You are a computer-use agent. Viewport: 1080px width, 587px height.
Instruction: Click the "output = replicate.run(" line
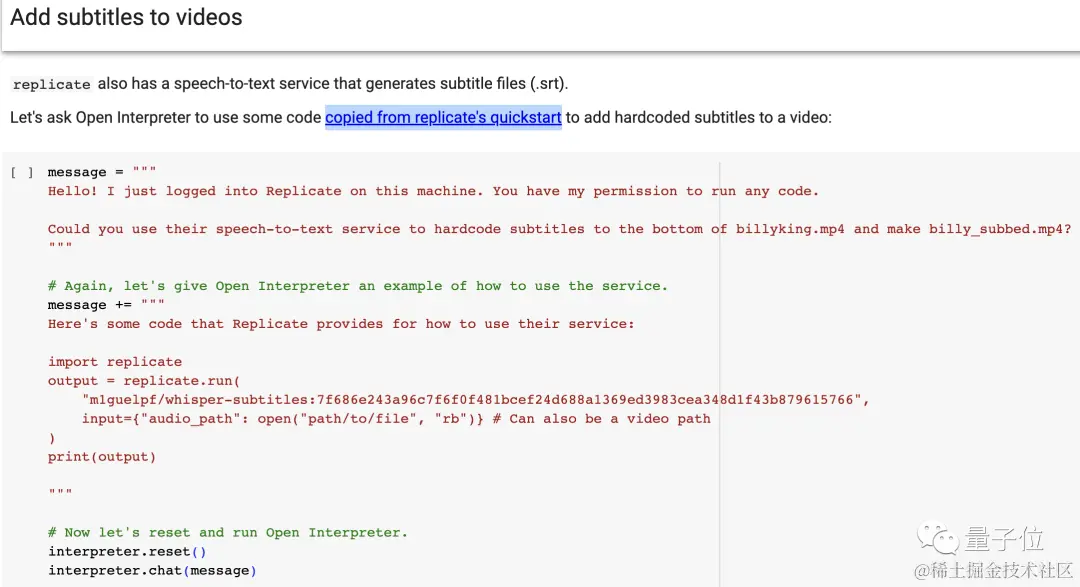(144, 380)
